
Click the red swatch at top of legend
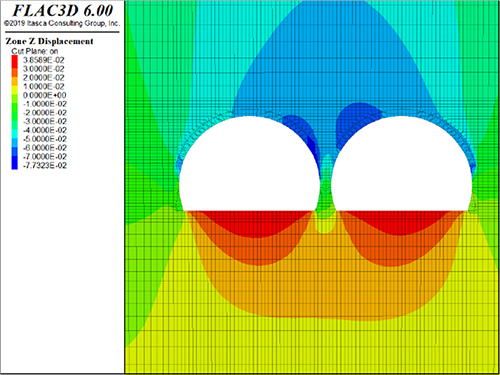tap(15, 62)
